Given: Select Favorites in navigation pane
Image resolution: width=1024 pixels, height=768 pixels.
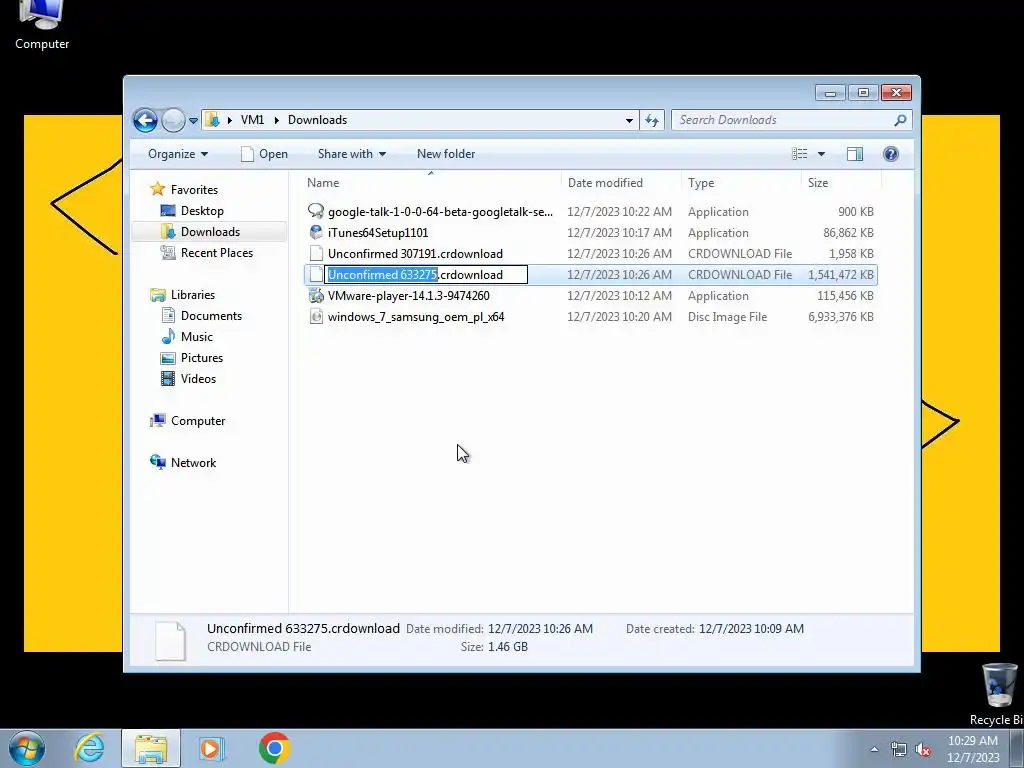Looking at the screenshot, I should 194,190.
